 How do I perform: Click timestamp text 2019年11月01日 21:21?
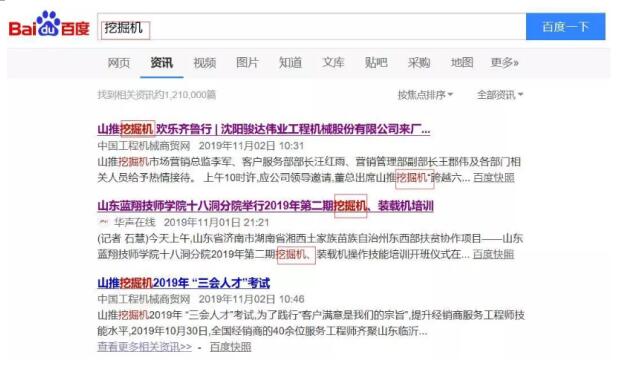tap(216, 222)
